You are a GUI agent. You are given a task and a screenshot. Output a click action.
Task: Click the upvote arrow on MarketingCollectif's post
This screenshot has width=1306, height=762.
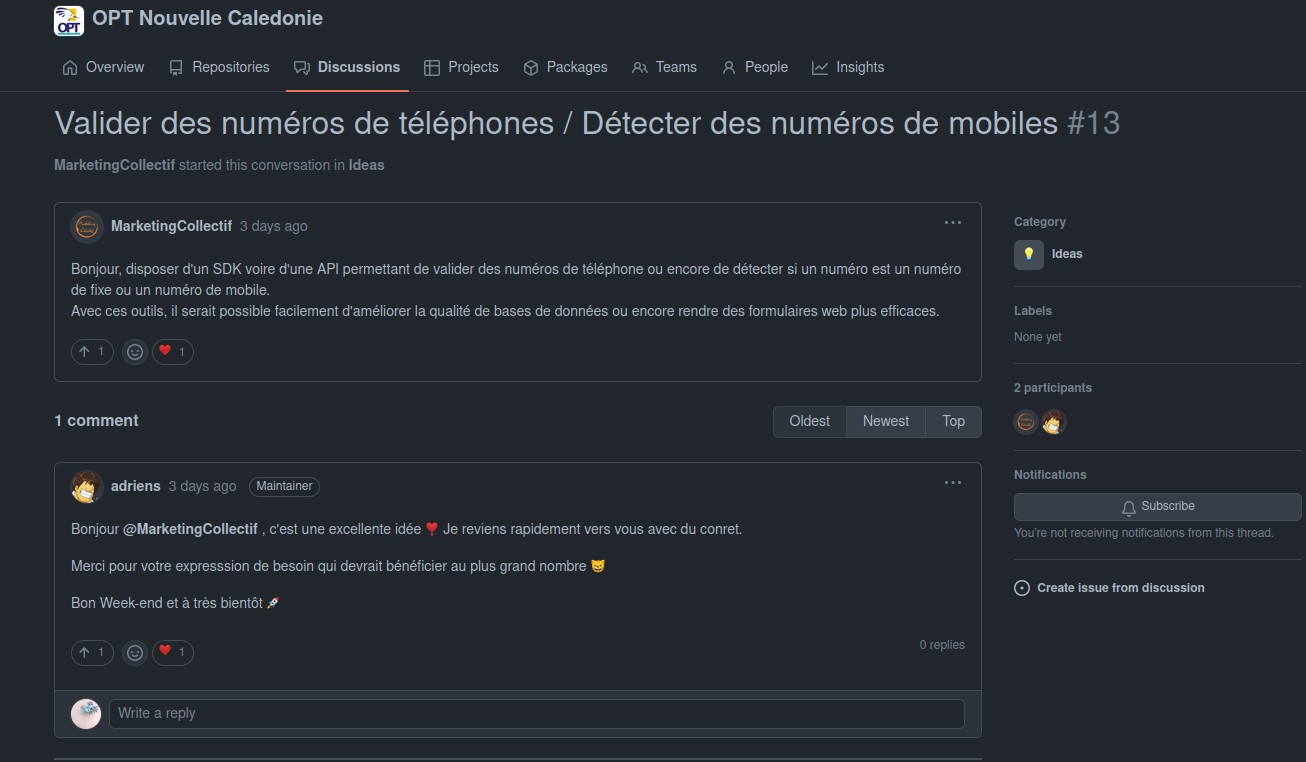tap(92, 352)
